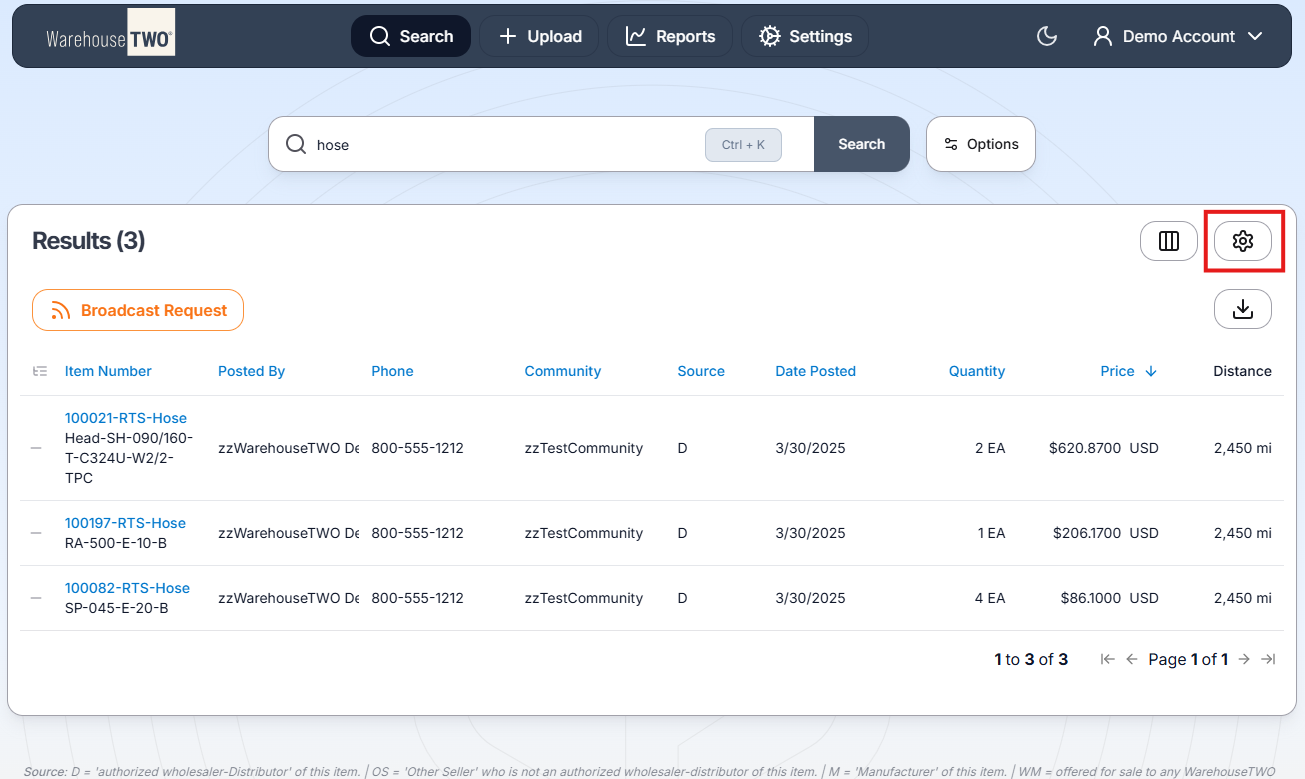Open the Upload tab
This screenshot has width=1305, height=779.
[x=539, y=36]
